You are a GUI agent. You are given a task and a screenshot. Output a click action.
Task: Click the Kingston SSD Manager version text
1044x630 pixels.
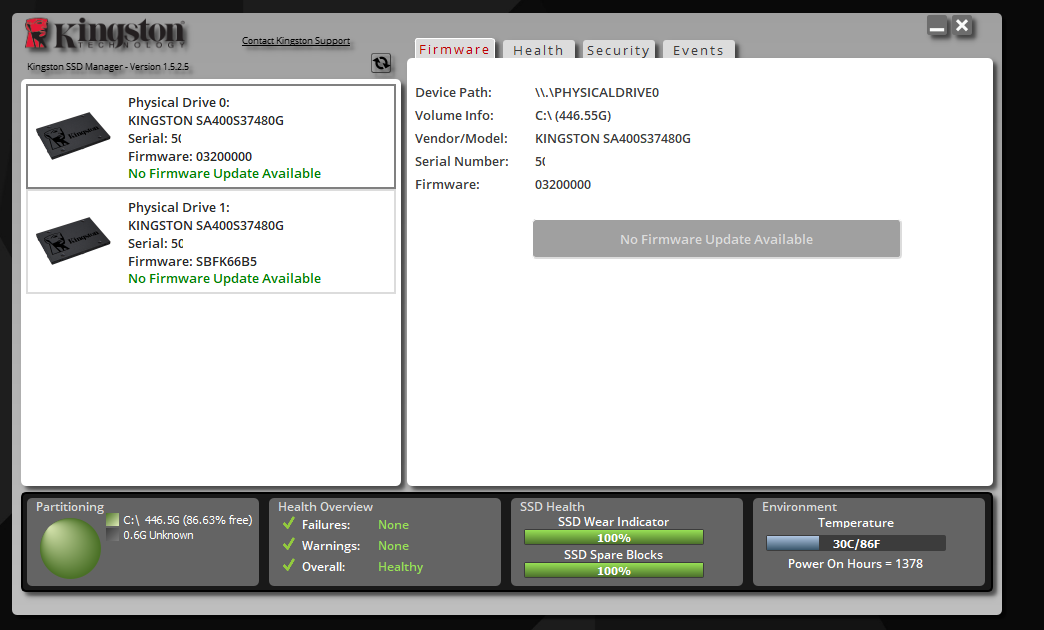click(x=108, y=67)
